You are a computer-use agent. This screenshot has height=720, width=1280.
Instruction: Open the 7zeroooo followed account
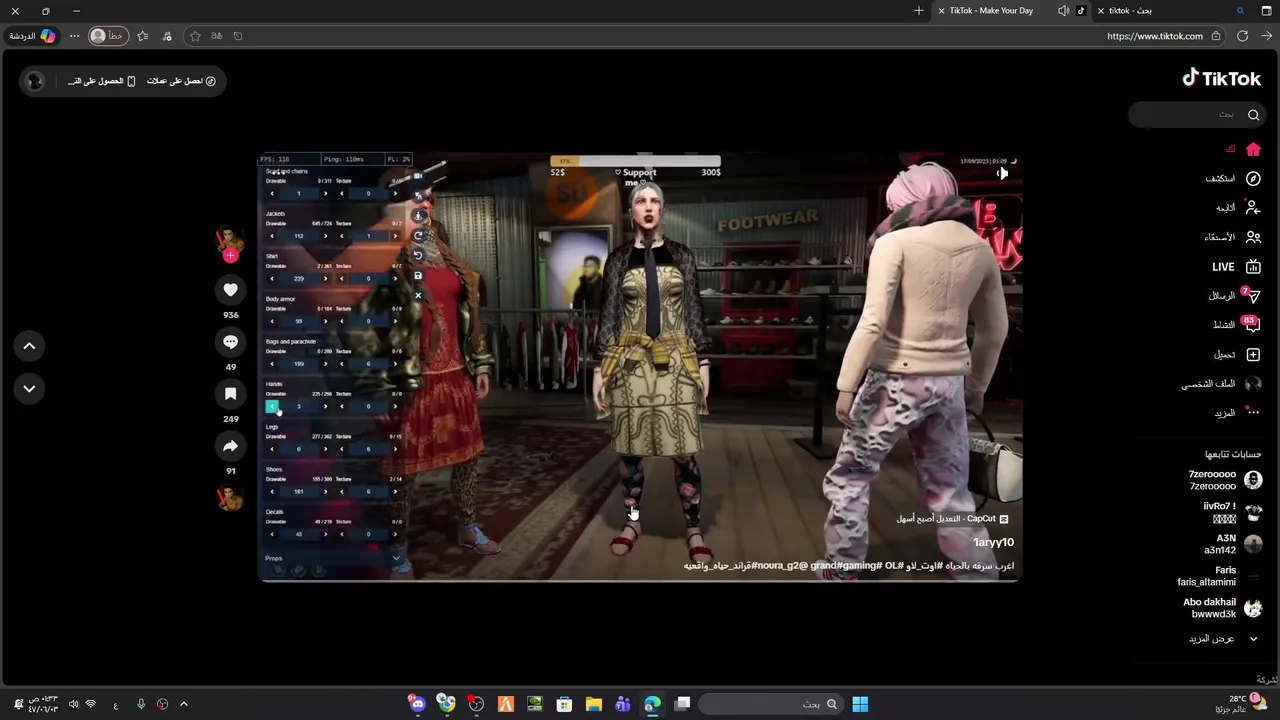coord(1224,480)
